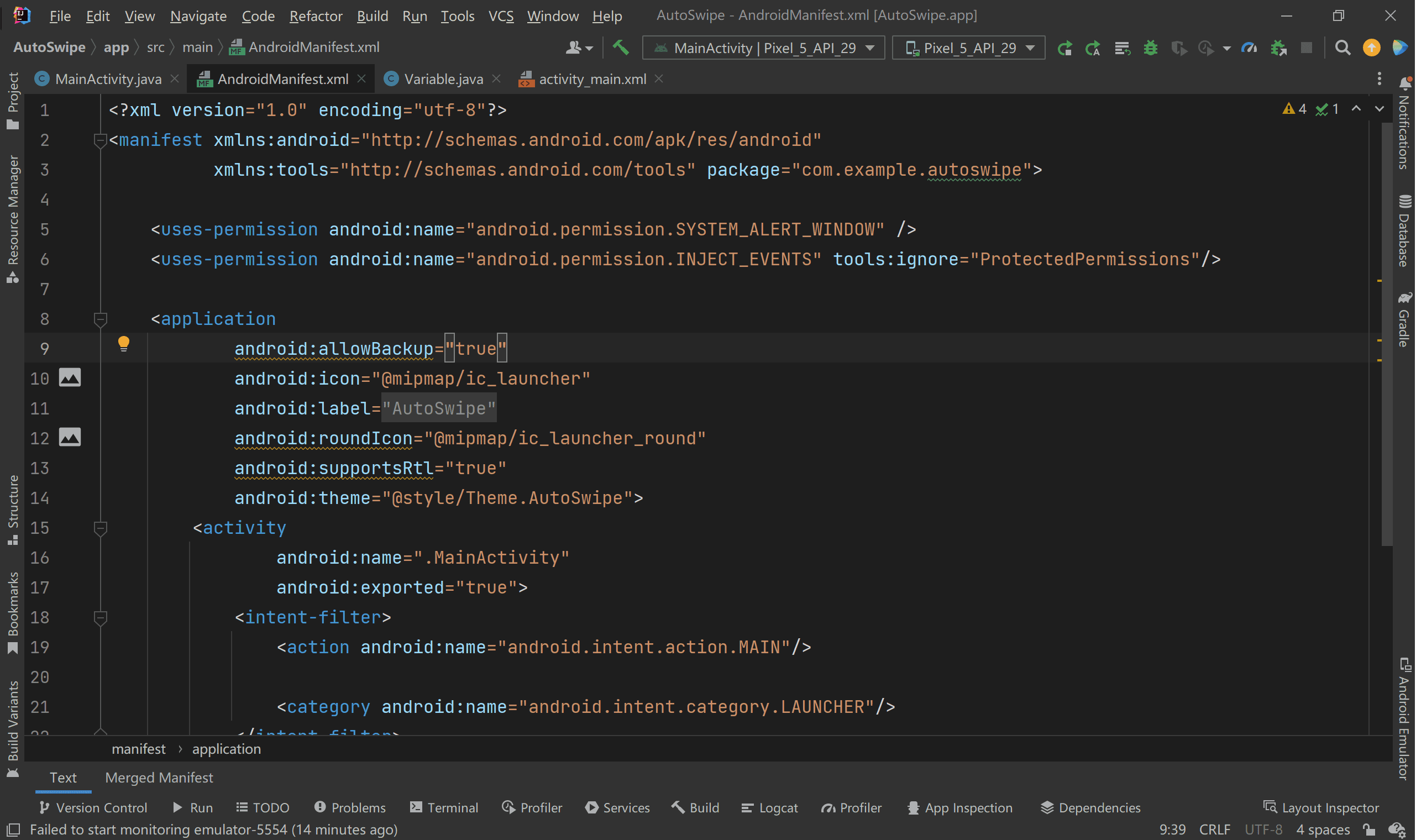The height and width of the screenshot is (840, 1416).
Task: Open the editor tabs more options menu
Action: tap(1379, 78)
